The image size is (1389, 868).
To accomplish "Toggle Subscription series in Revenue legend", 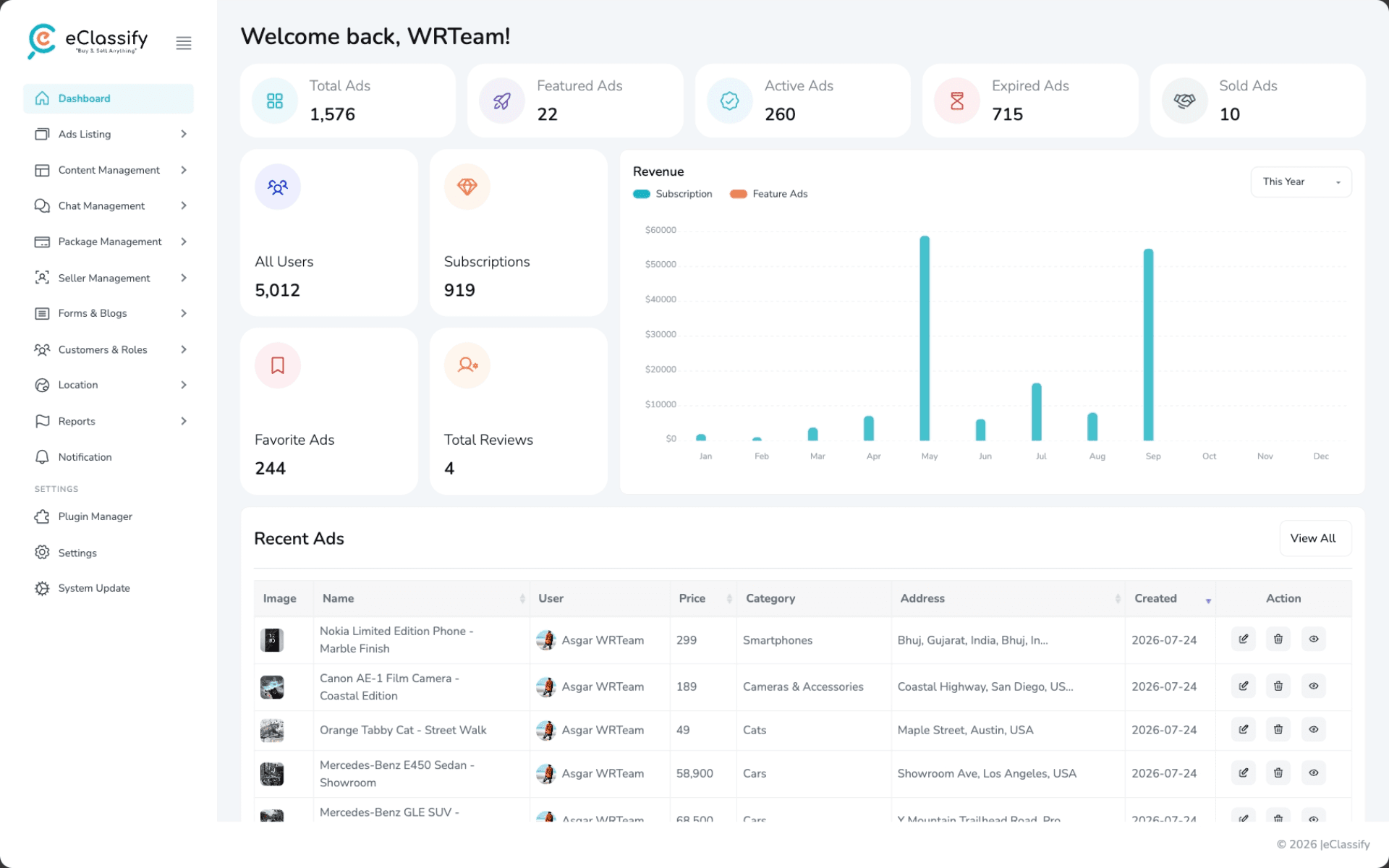I will 673,194.
